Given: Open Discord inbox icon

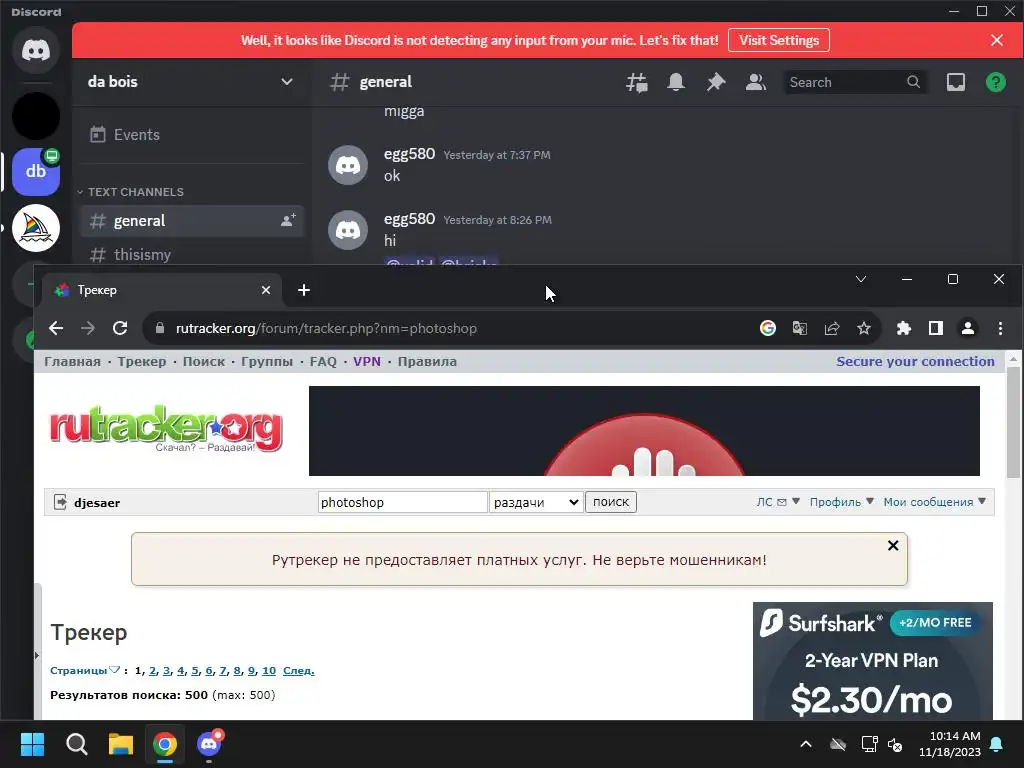Looking at the screenshot, I should (955, 82).
